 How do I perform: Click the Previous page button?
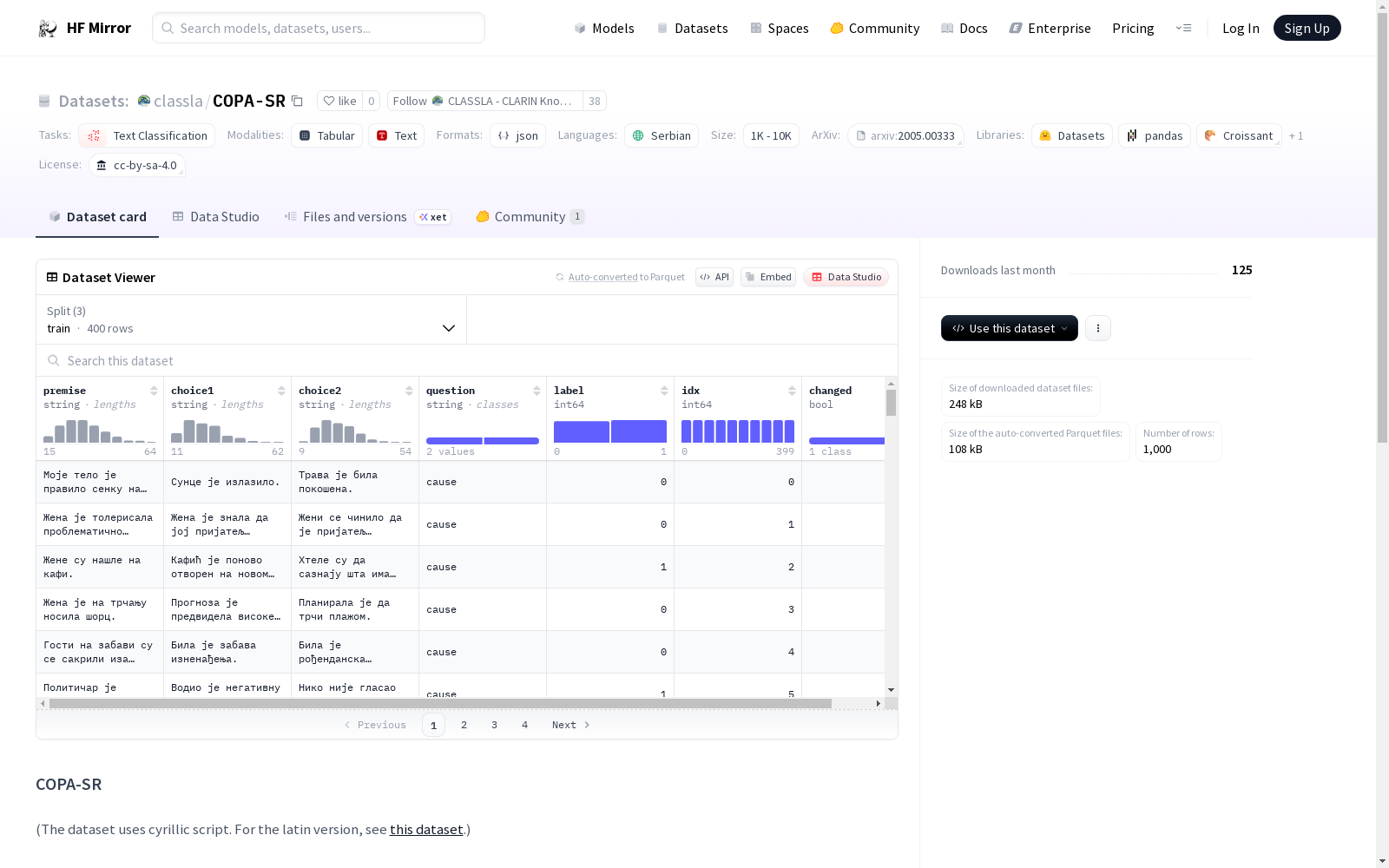pos(375,725)
